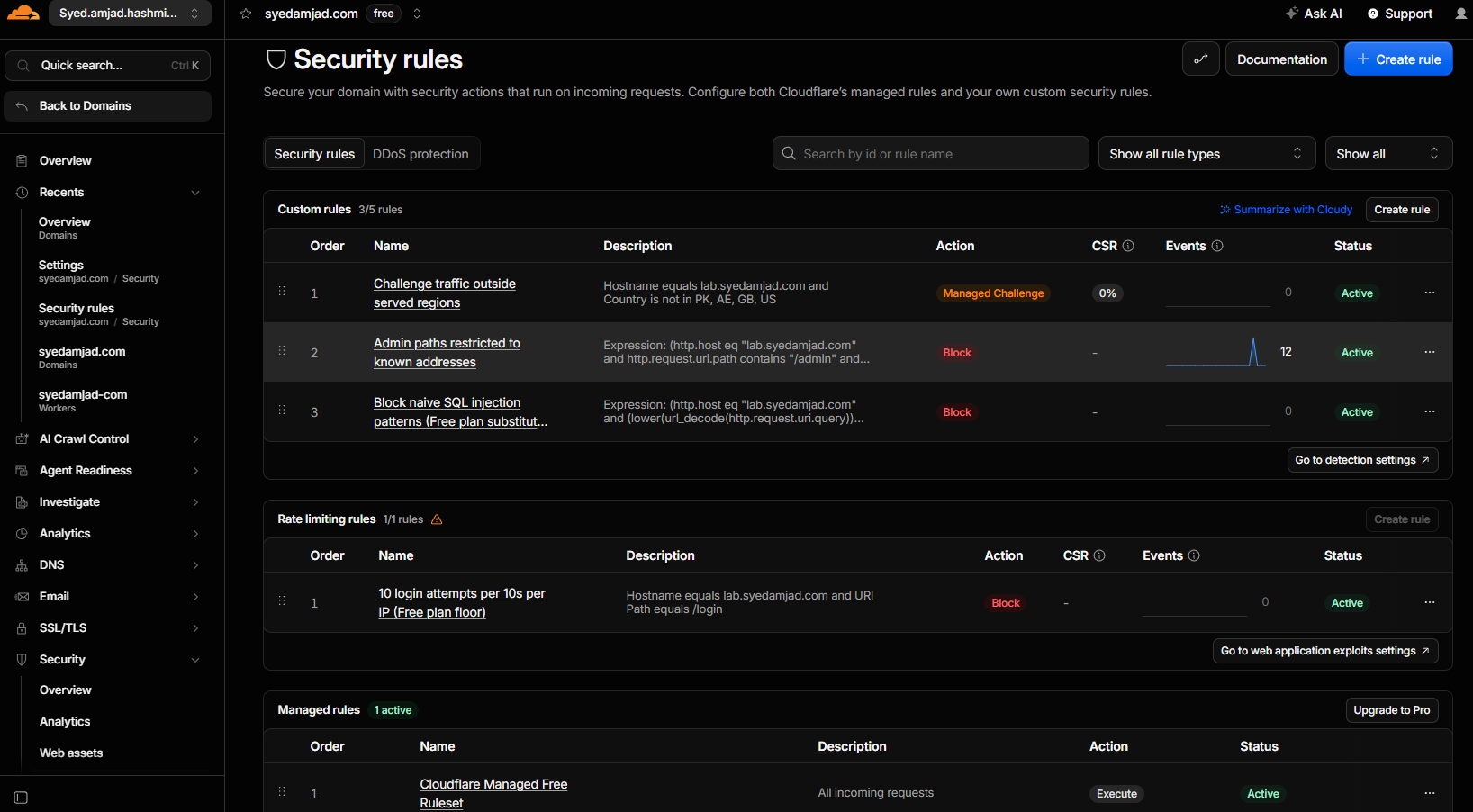Click the Managed Challenge action badge
Viewport: 1473px width, 812px height.
[993, 293]
